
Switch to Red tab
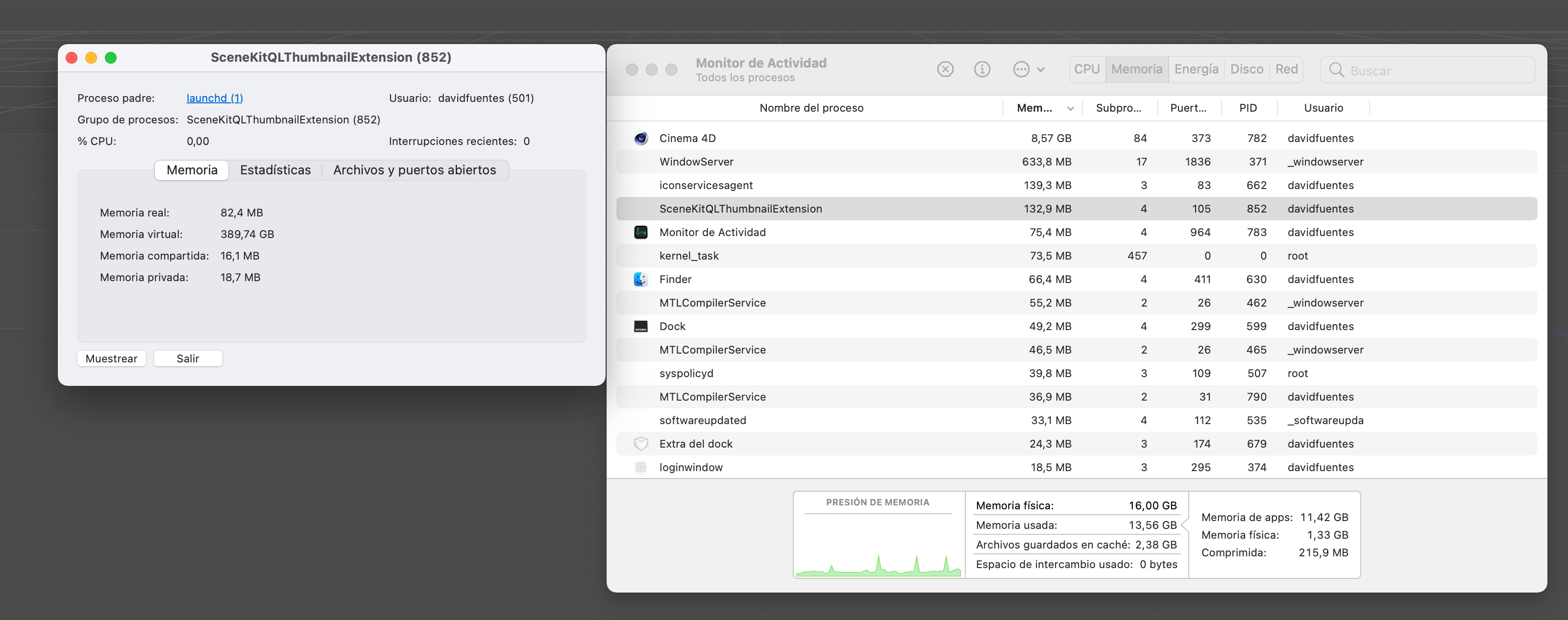pos(1286,70)
